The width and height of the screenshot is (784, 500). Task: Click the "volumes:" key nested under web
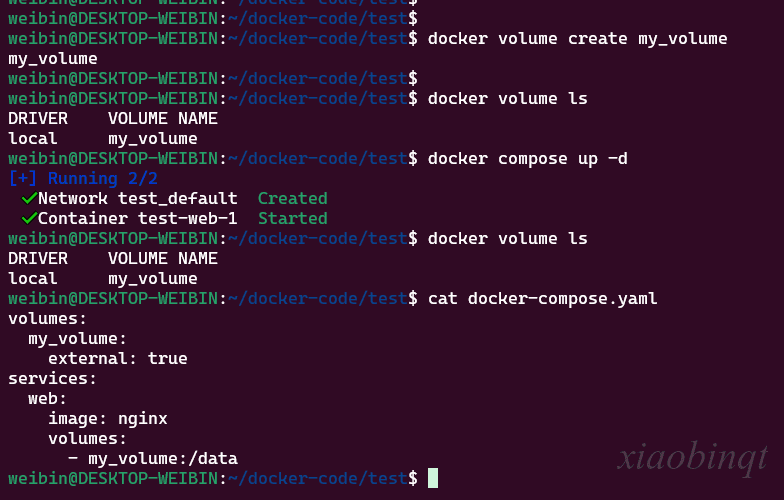(87, 439)
